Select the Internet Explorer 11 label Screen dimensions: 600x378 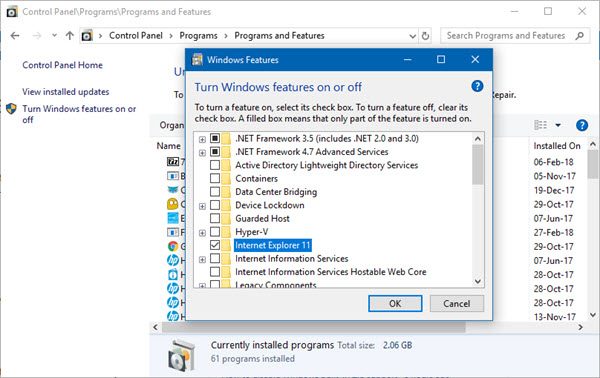click(272, 245)
